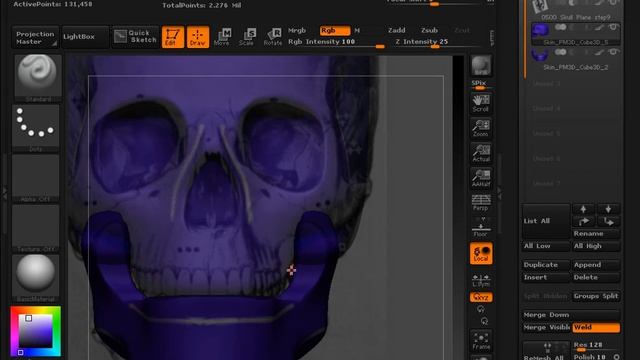Select the Move transform tool

pos(222,37)
